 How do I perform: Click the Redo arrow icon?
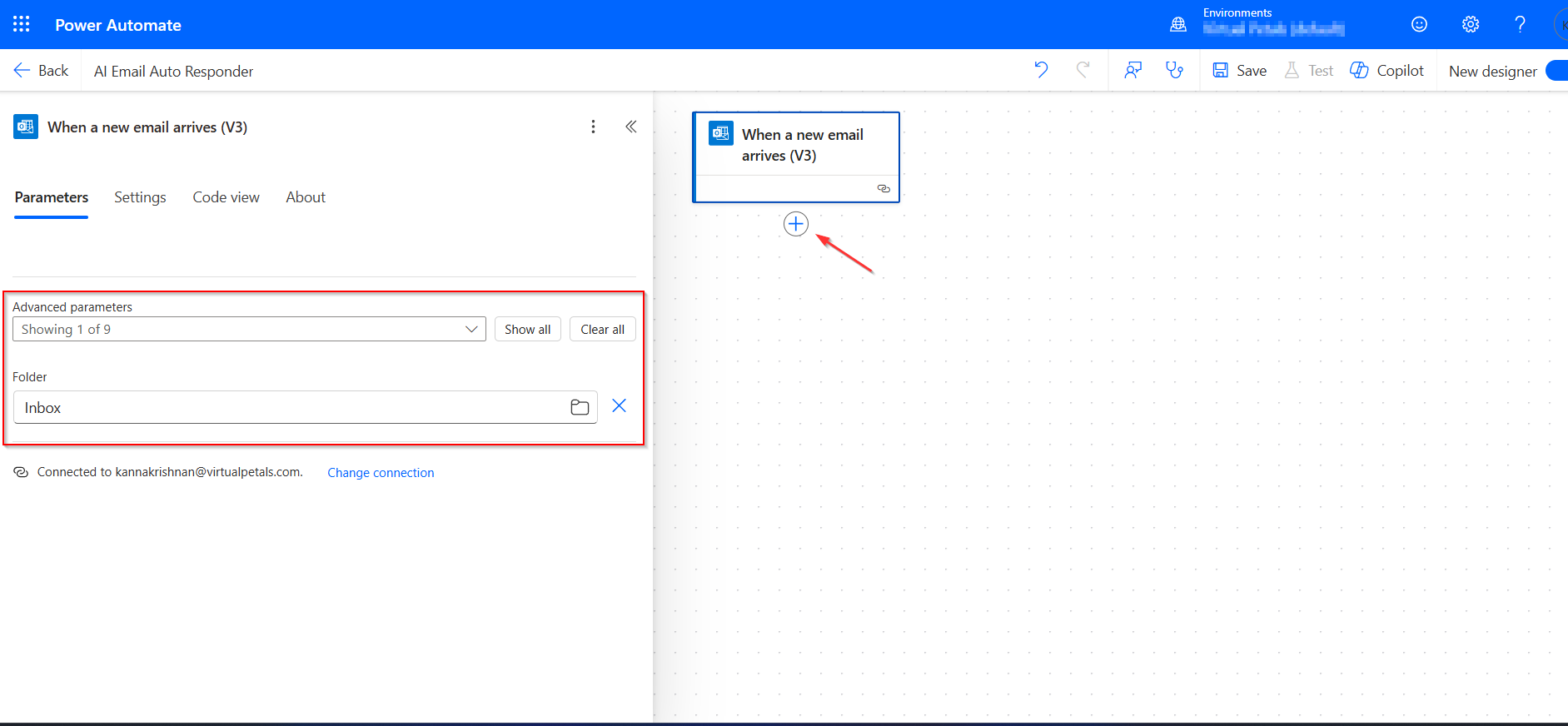click(1083, 70)
